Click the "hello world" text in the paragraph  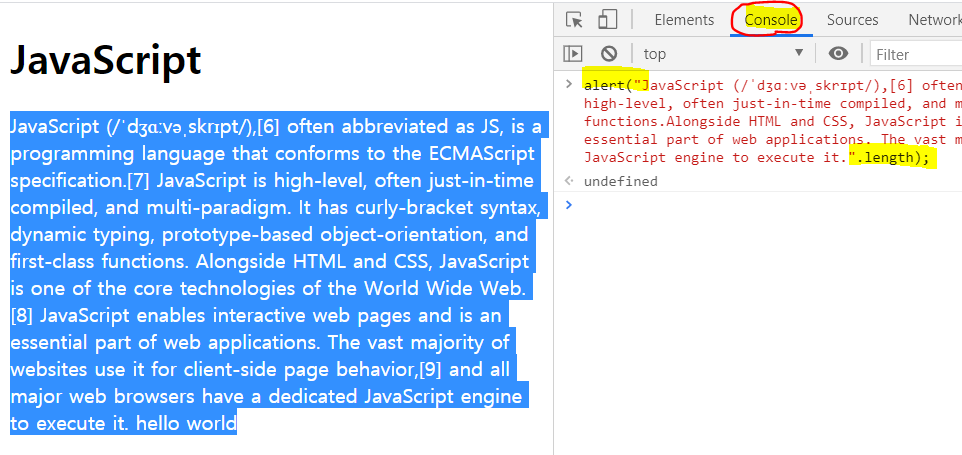pos(186,424)
